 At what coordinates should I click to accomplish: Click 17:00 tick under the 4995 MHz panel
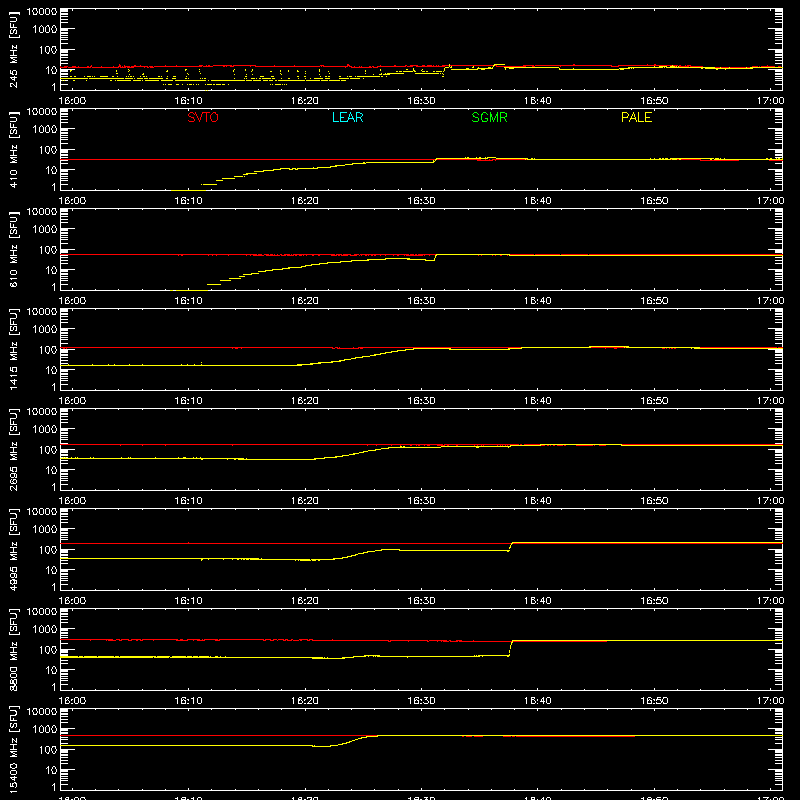(x=770, y=601)
